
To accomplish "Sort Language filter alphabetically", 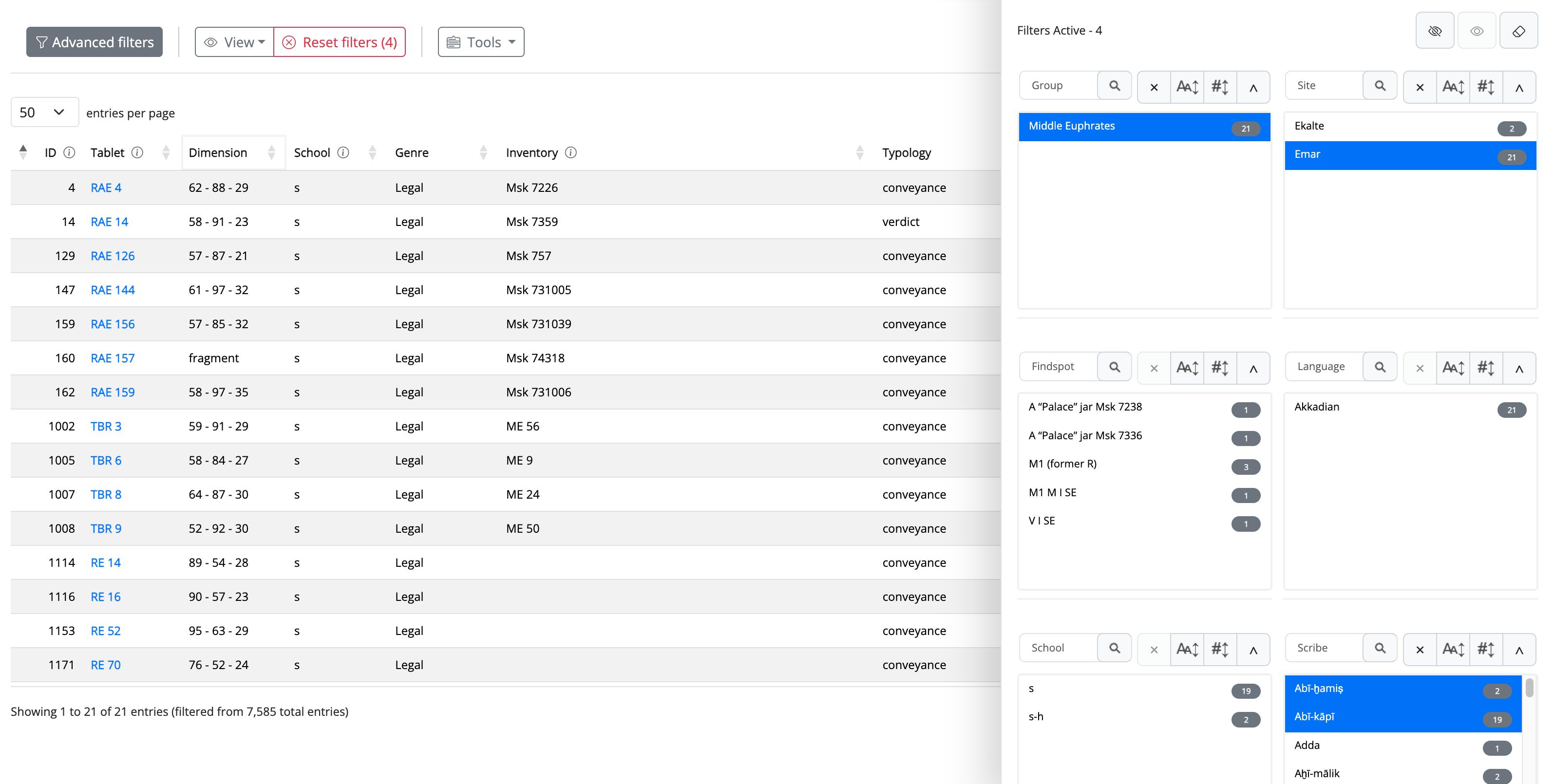I will 1453,368.
